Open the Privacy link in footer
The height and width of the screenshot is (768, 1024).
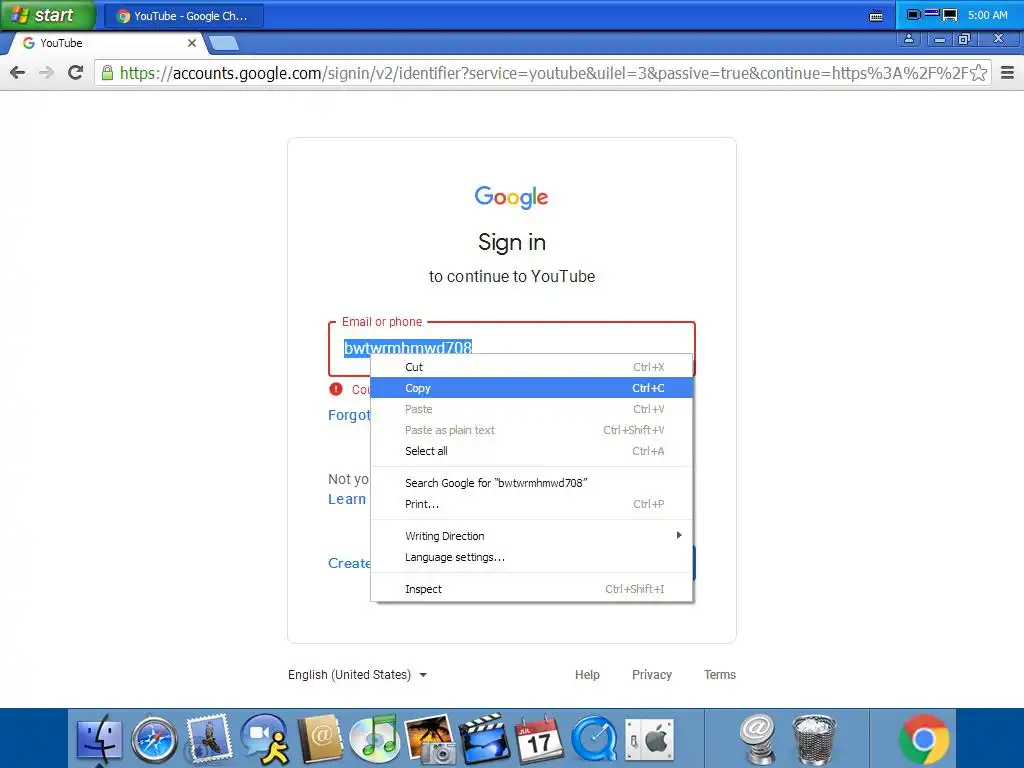click(x=652, y=675)
